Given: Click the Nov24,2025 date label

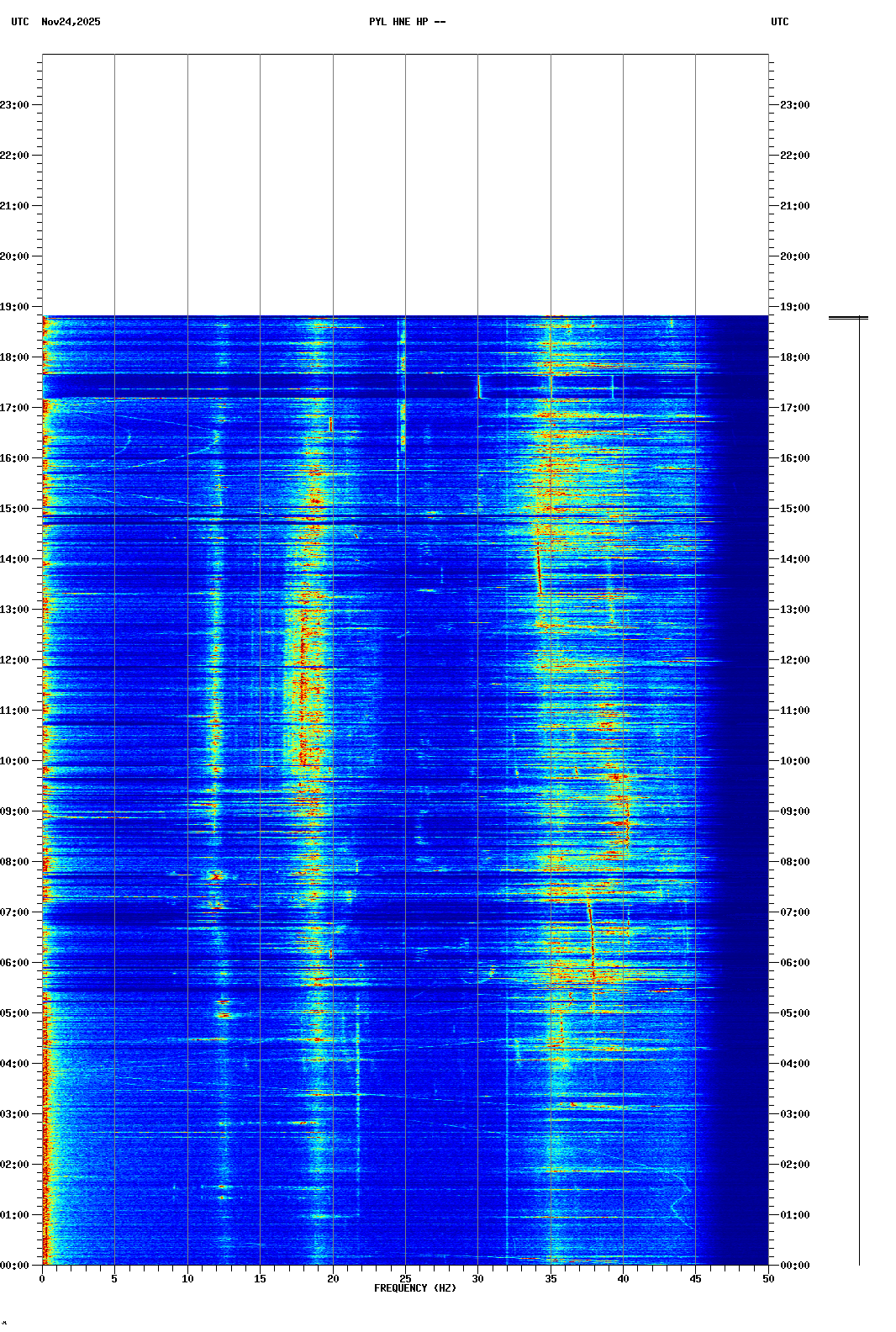Looking at the screenshot, I should click(71, 22).
